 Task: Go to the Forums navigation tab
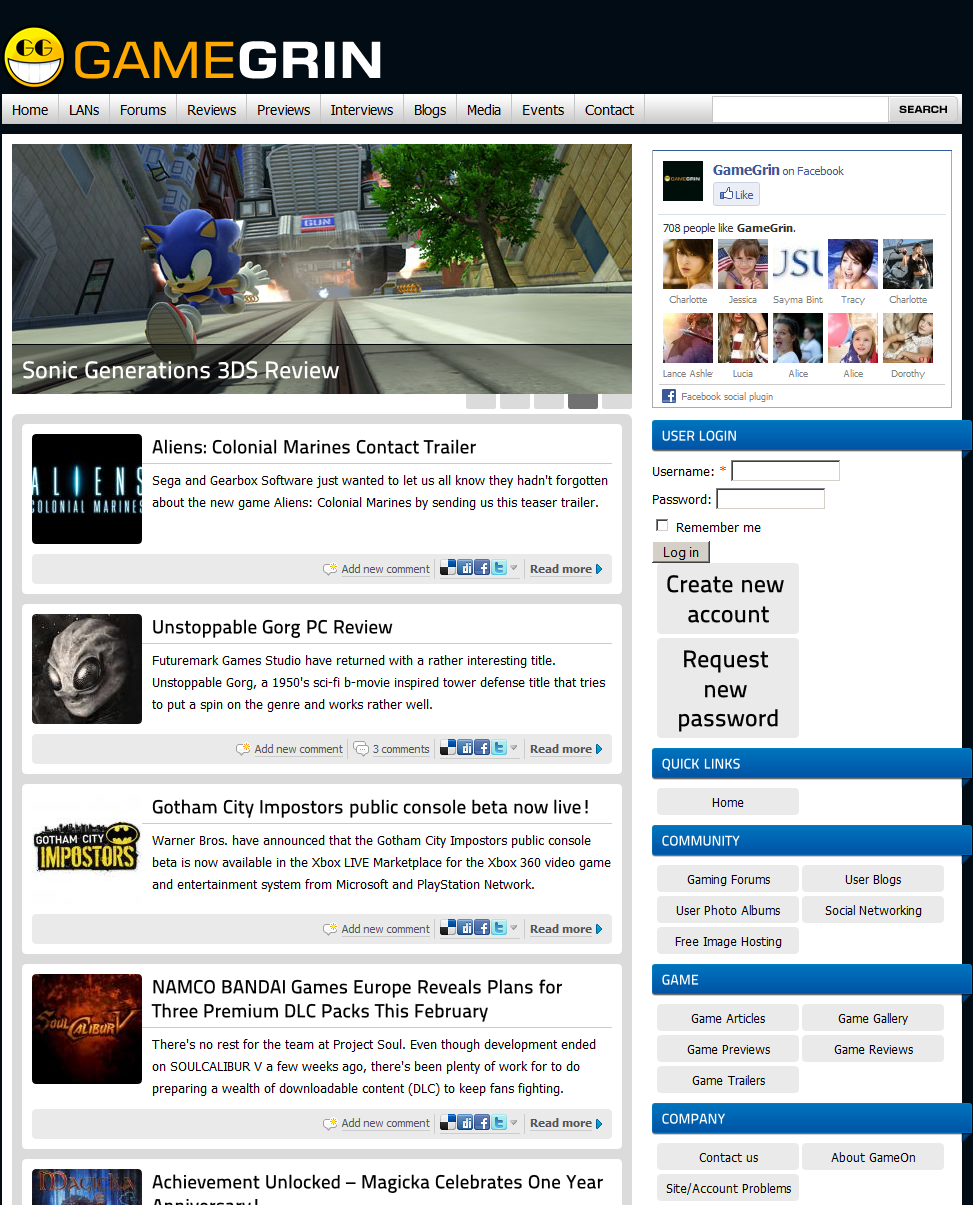point(143,110)
